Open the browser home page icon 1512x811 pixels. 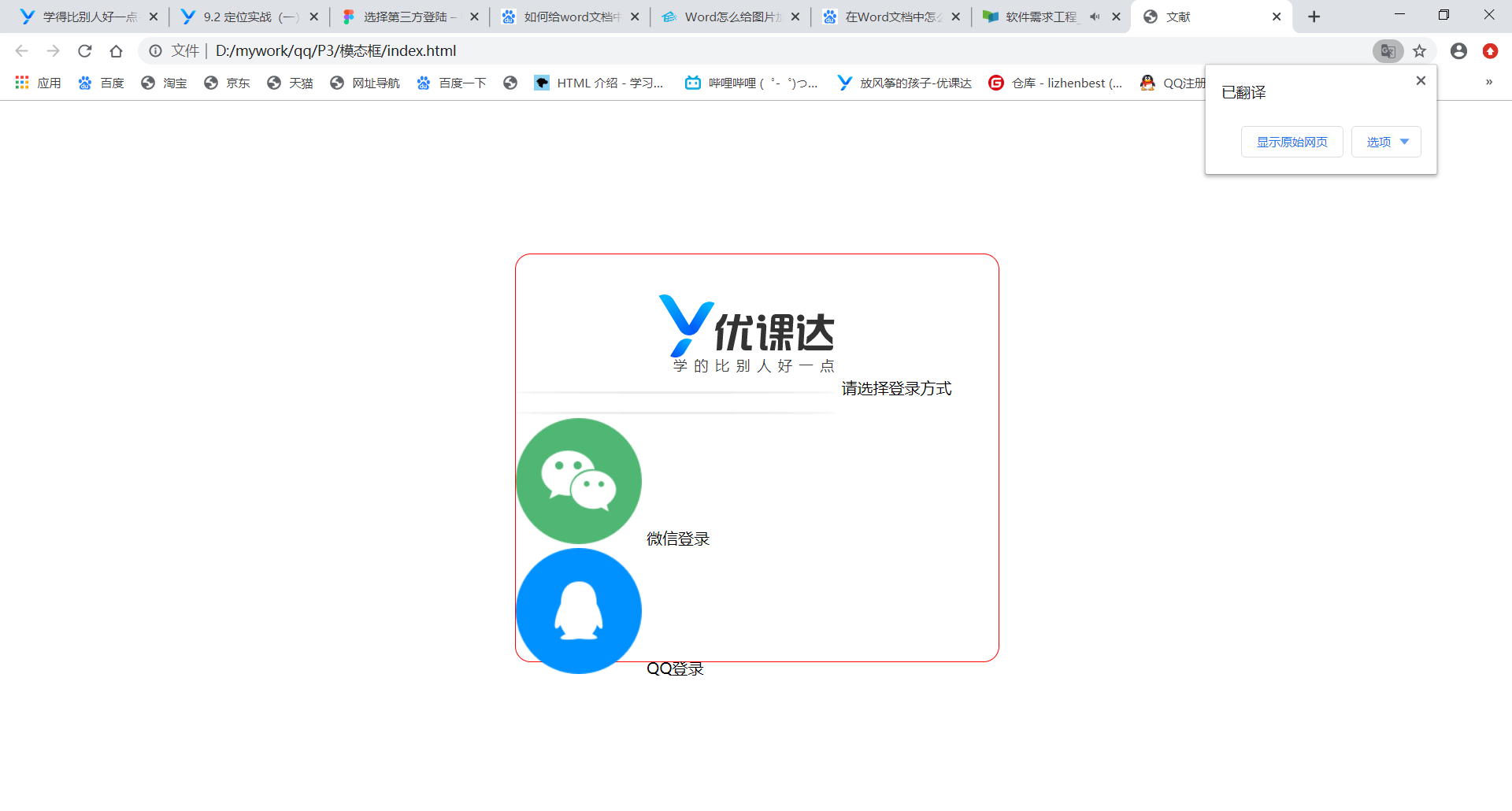click(x=116, y=51)
